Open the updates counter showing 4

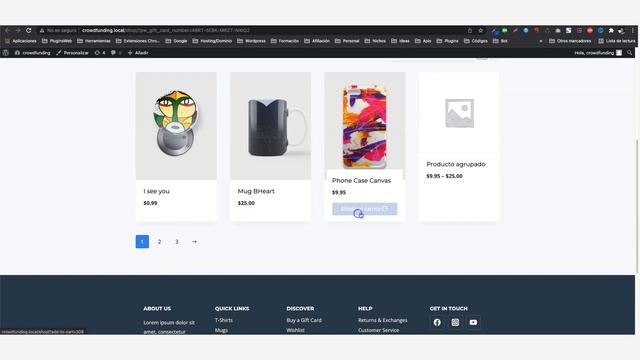[x=100, y=53]
